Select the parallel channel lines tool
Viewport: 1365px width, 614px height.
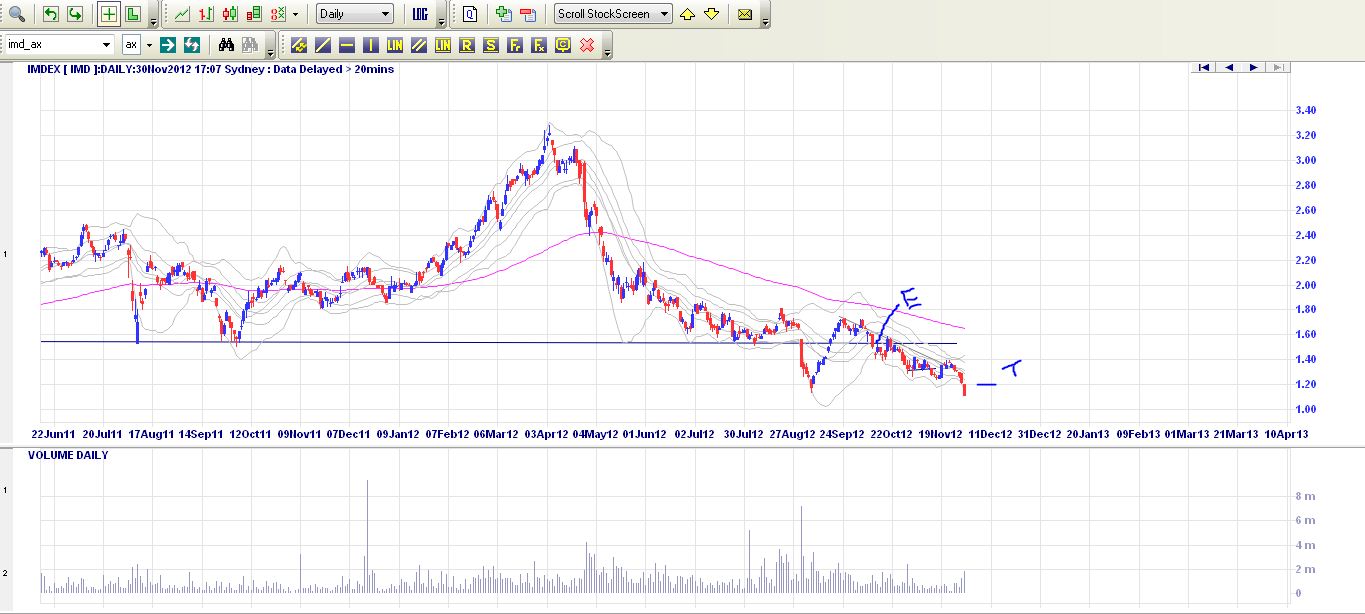(x=419, y=45)
